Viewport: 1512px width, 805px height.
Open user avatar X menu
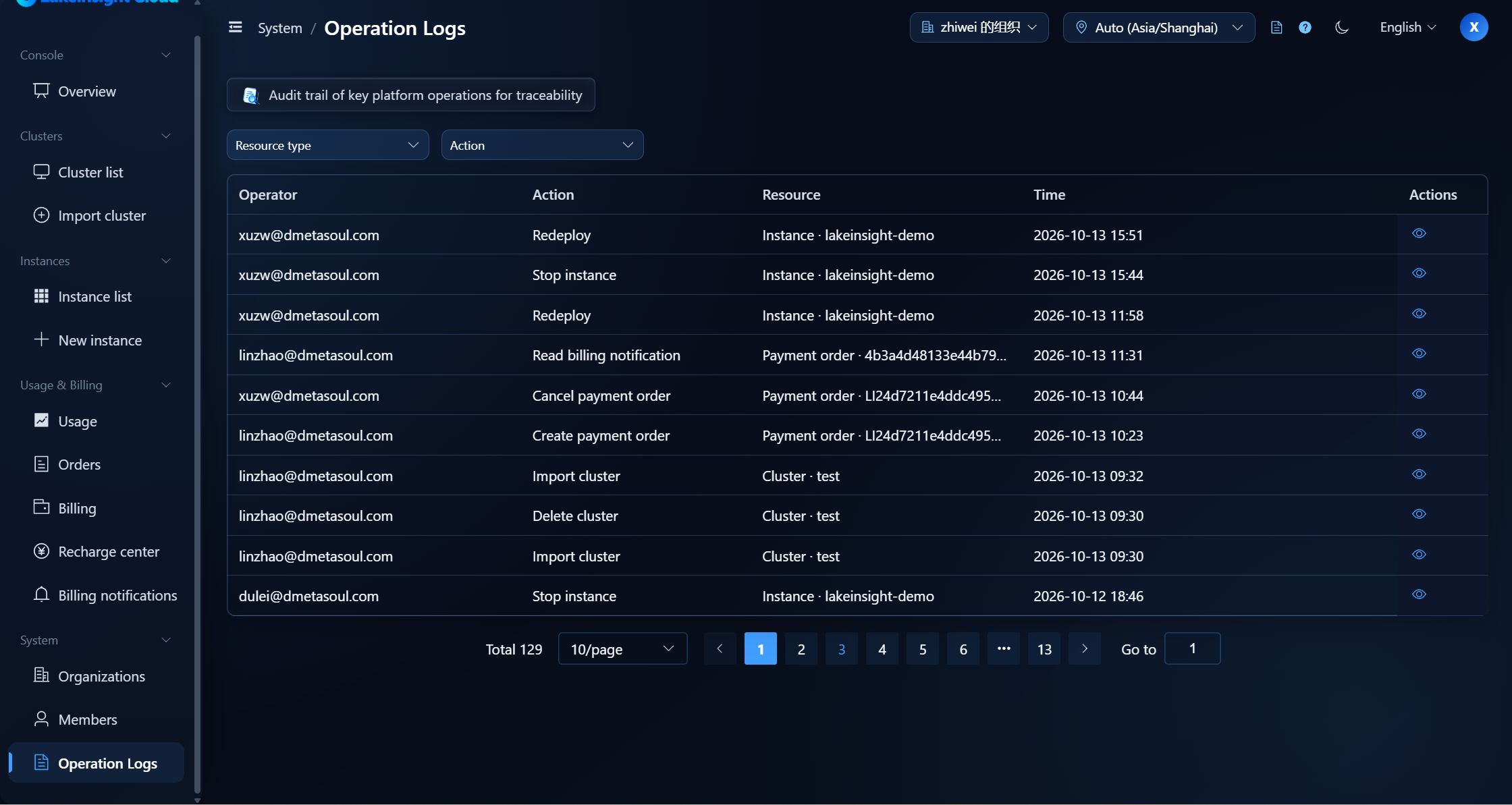[x=1474, y=27]
